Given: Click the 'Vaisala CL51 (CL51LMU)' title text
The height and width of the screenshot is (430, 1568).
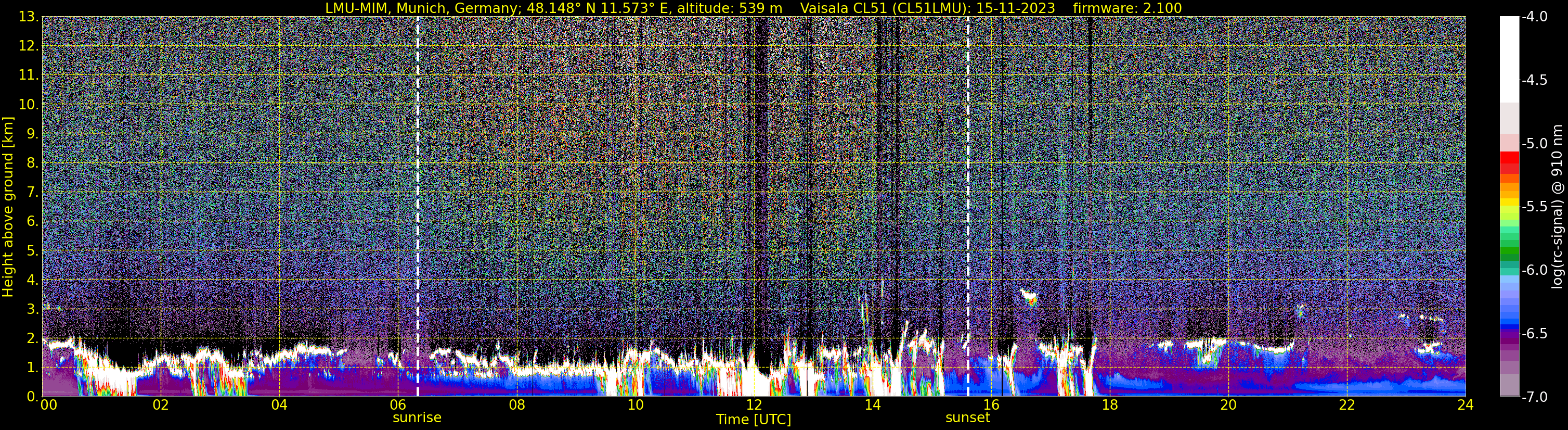Looking at the screenshot, I should (x=885, y=8).
